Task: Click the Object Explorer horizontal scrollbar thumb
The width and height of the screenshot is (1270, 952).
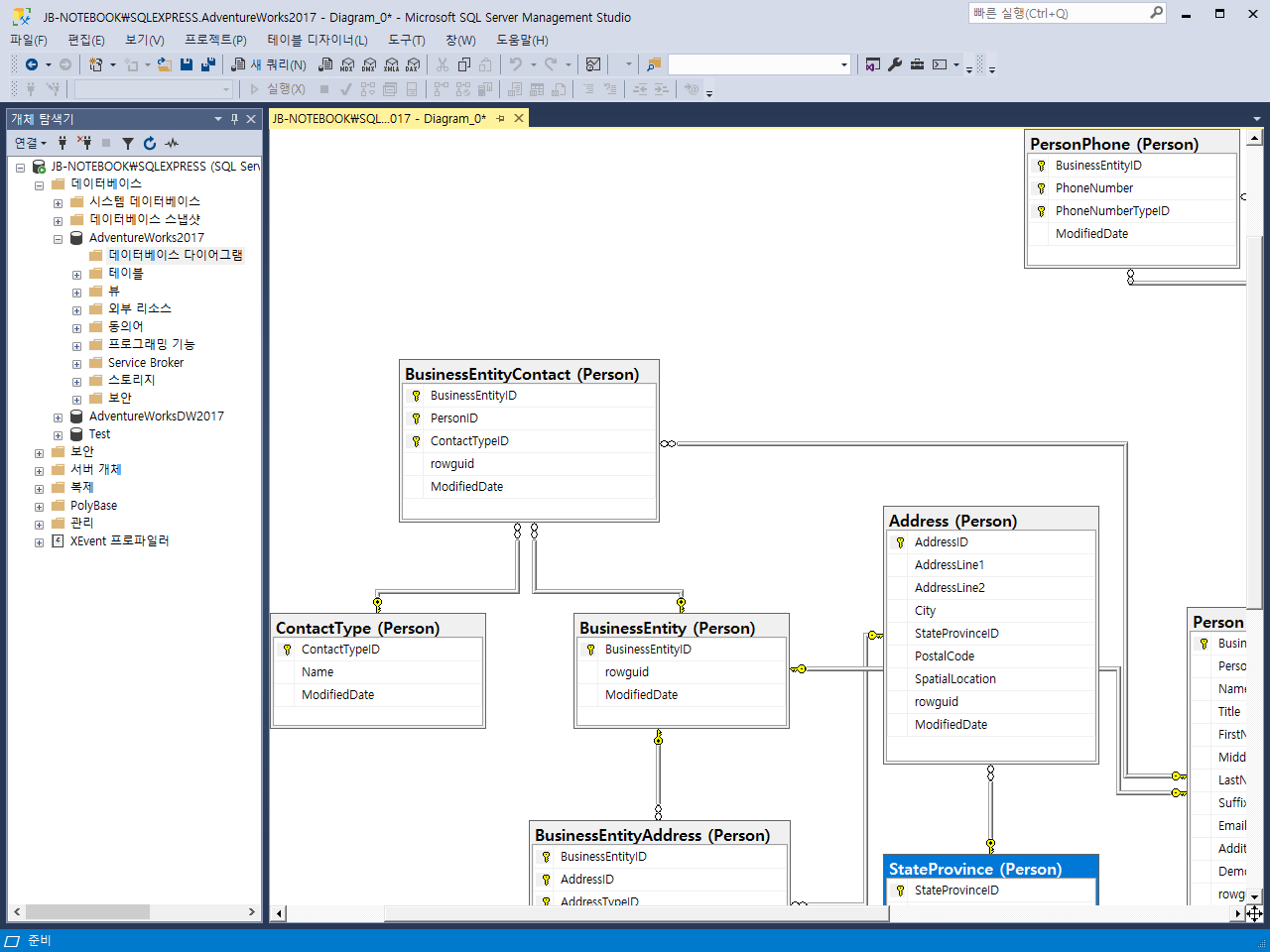Action: pos(87,911)
